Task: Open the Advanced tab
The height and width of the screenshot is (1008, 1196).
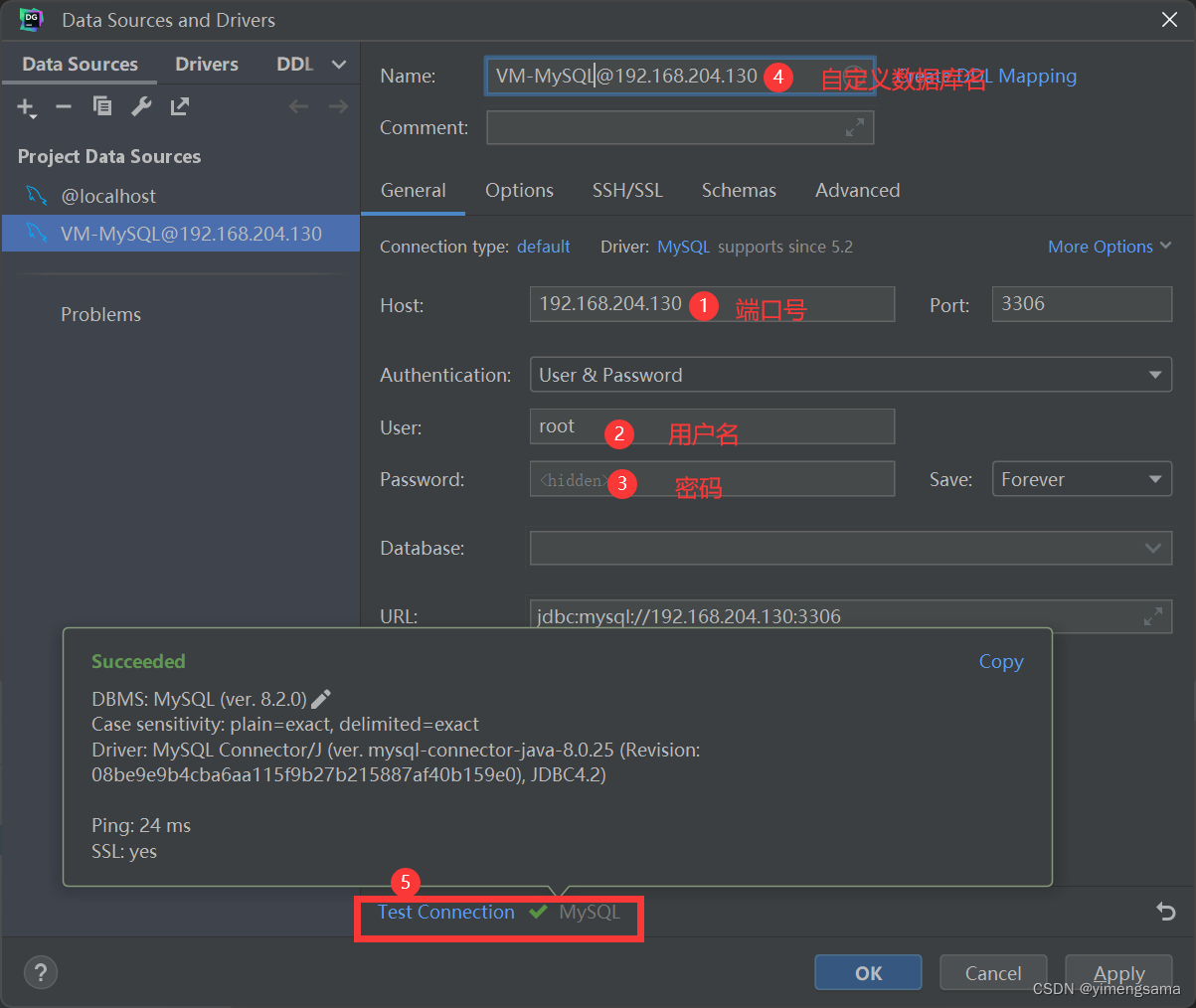Action: tap(858, 190)
